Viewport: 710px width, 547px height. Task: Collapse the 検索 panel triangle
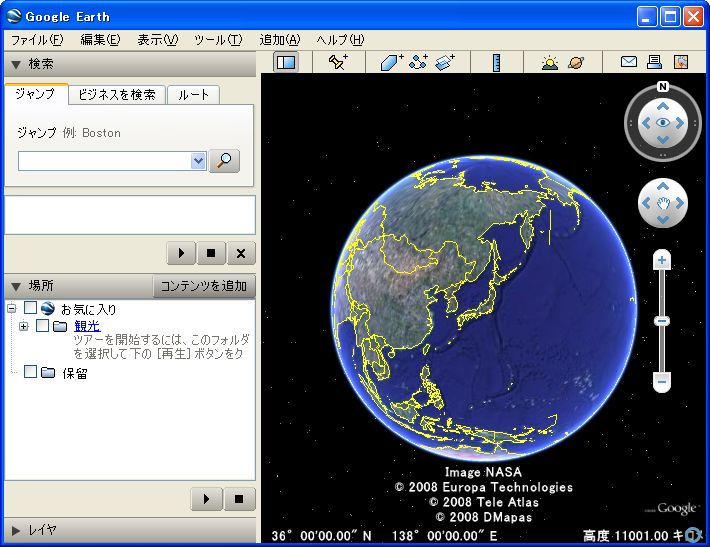click(x=16, y=65)
